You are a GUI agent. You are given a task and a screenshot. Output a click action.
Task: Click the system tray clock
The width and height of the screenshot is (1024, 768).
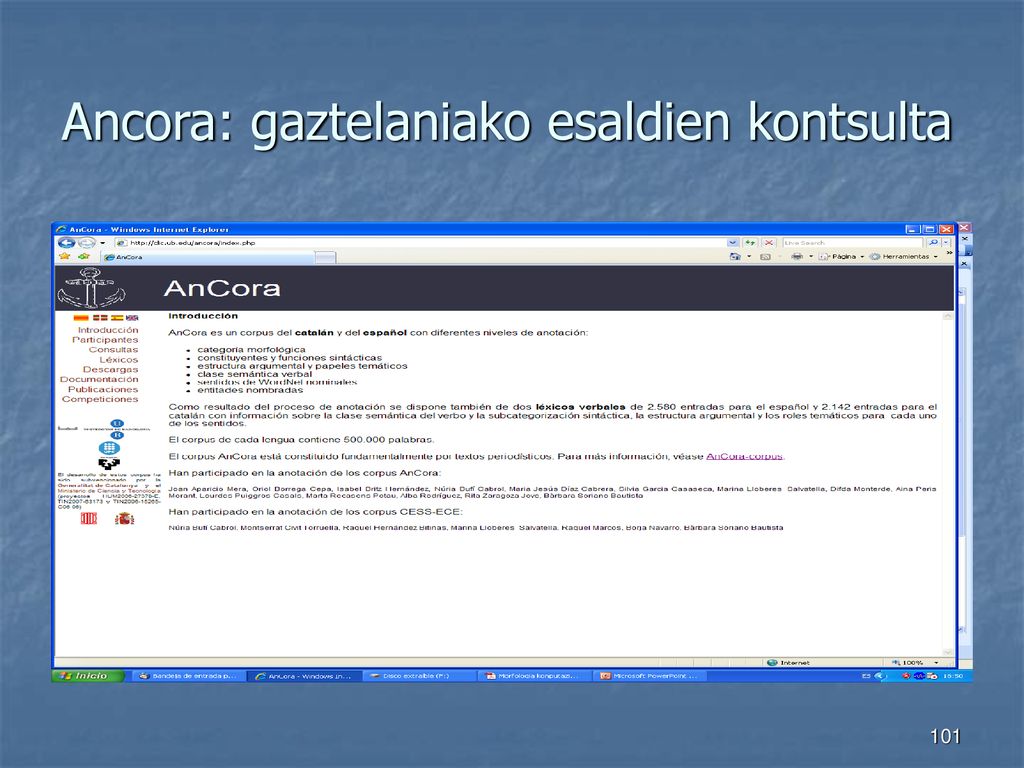(953, 676)
